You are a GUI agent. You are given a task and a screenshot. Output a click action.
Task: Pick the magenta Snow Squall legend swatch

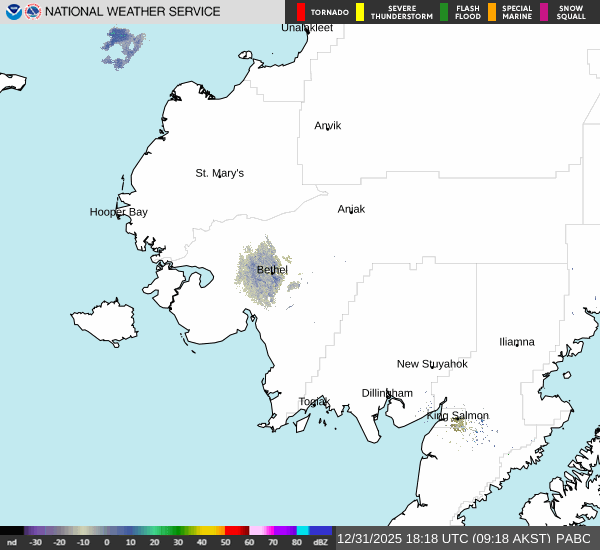pyautogui.click(x=544, y=12)
